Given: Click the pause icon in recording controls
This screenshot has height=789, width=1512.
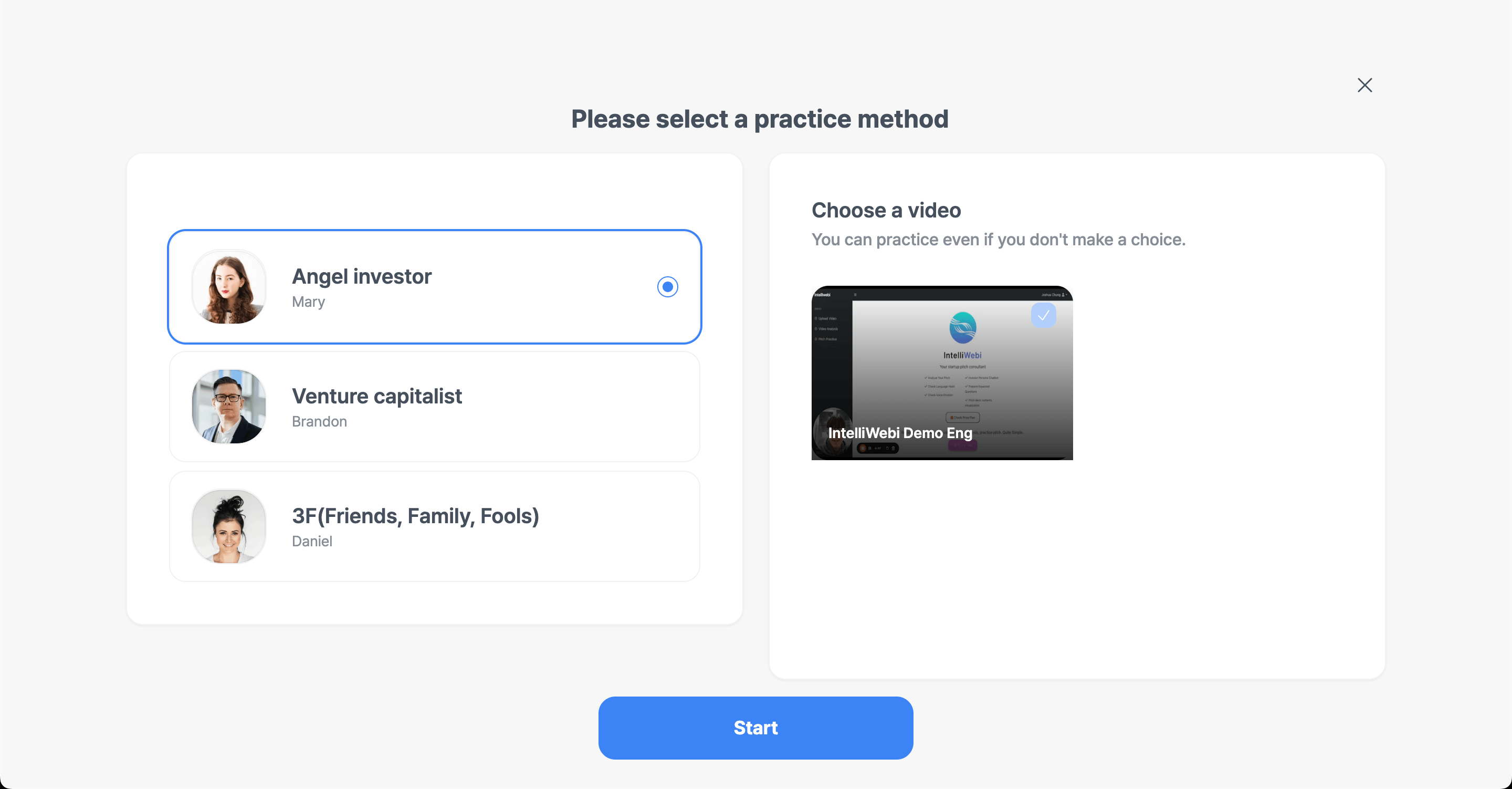Looking at the screenshot, I should tap(870, 448).
